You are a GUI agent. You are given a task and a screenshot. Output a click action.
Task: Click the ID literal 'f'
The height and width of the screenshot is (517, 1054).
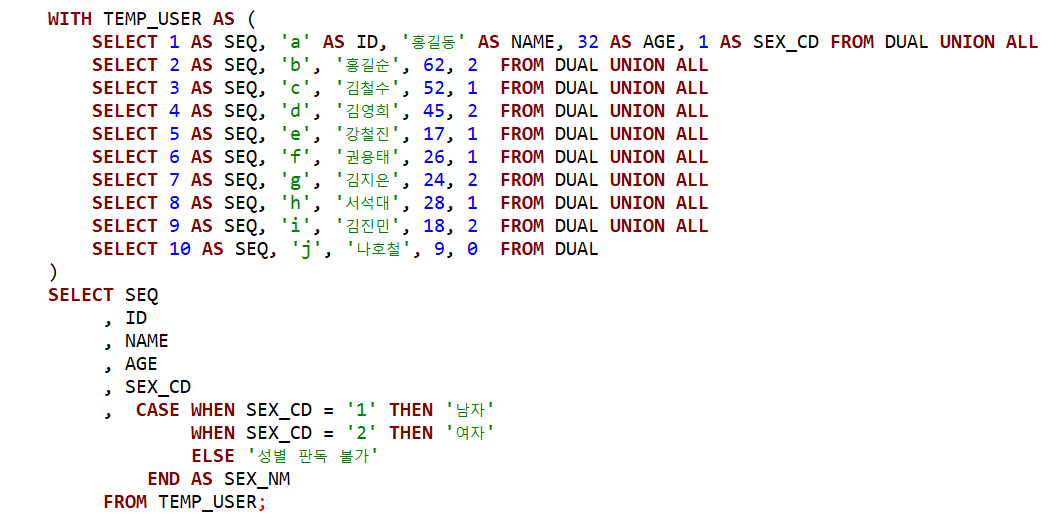coord(294,157)
